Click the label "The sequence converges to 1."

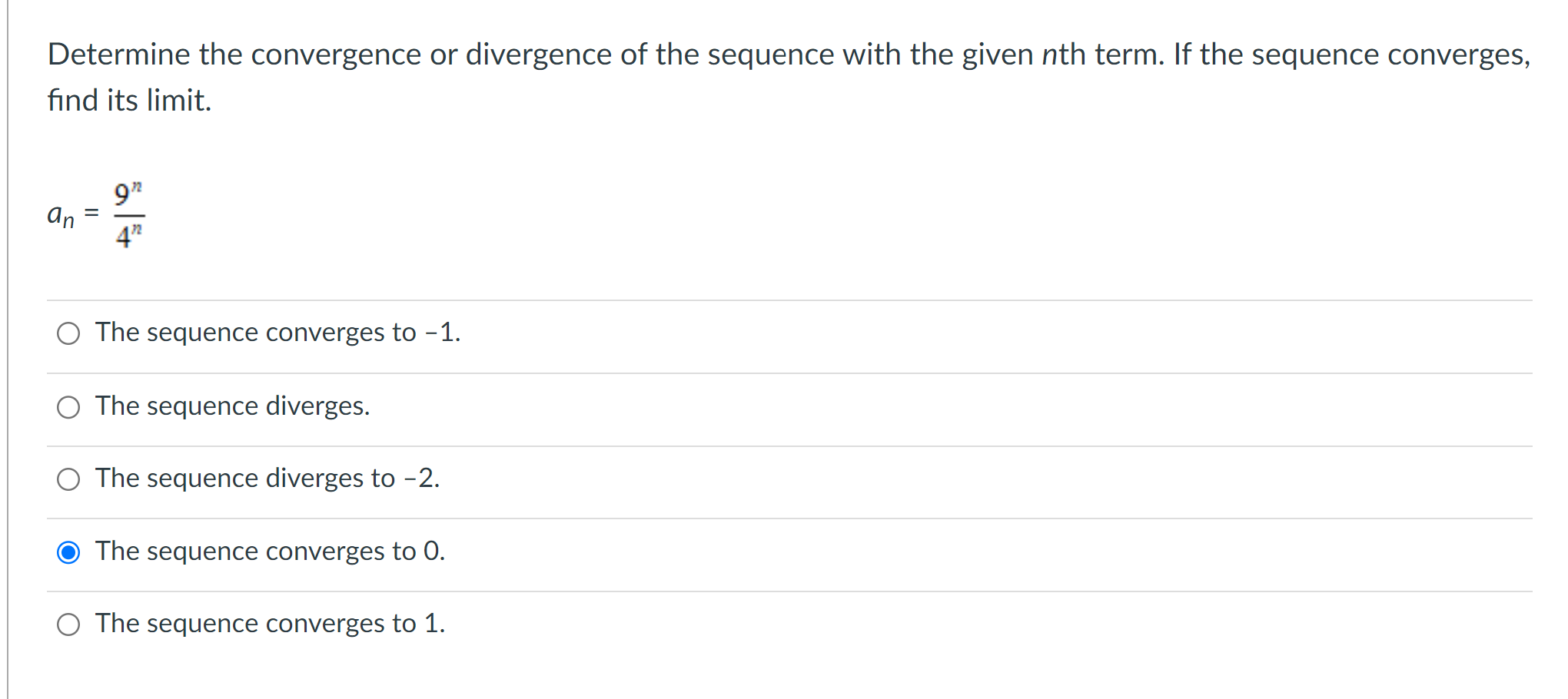click(x=270, y=624)
